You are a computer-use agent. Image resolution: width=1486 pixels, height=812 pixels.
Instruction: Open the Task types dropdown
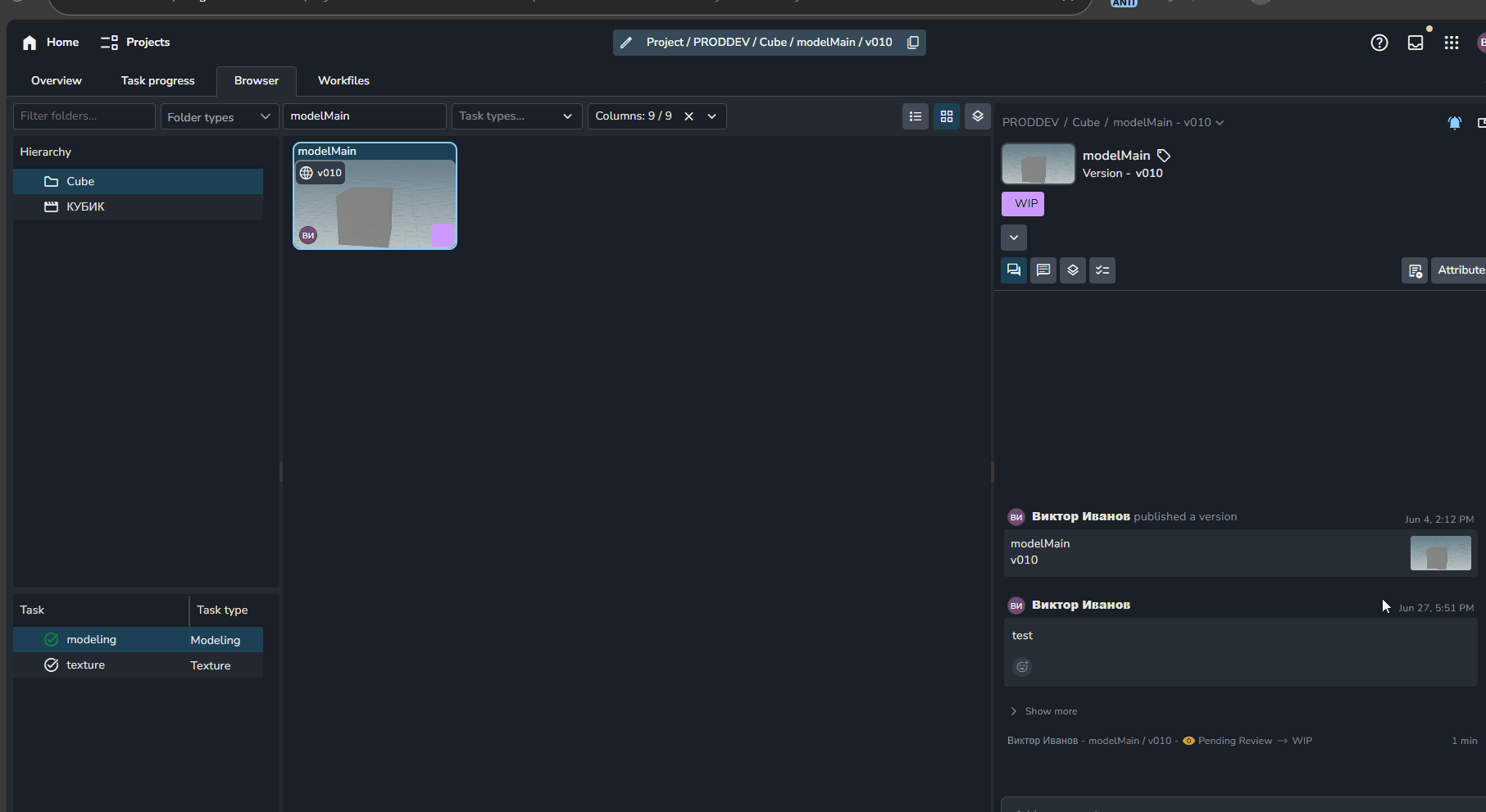(x=516, y=116)
